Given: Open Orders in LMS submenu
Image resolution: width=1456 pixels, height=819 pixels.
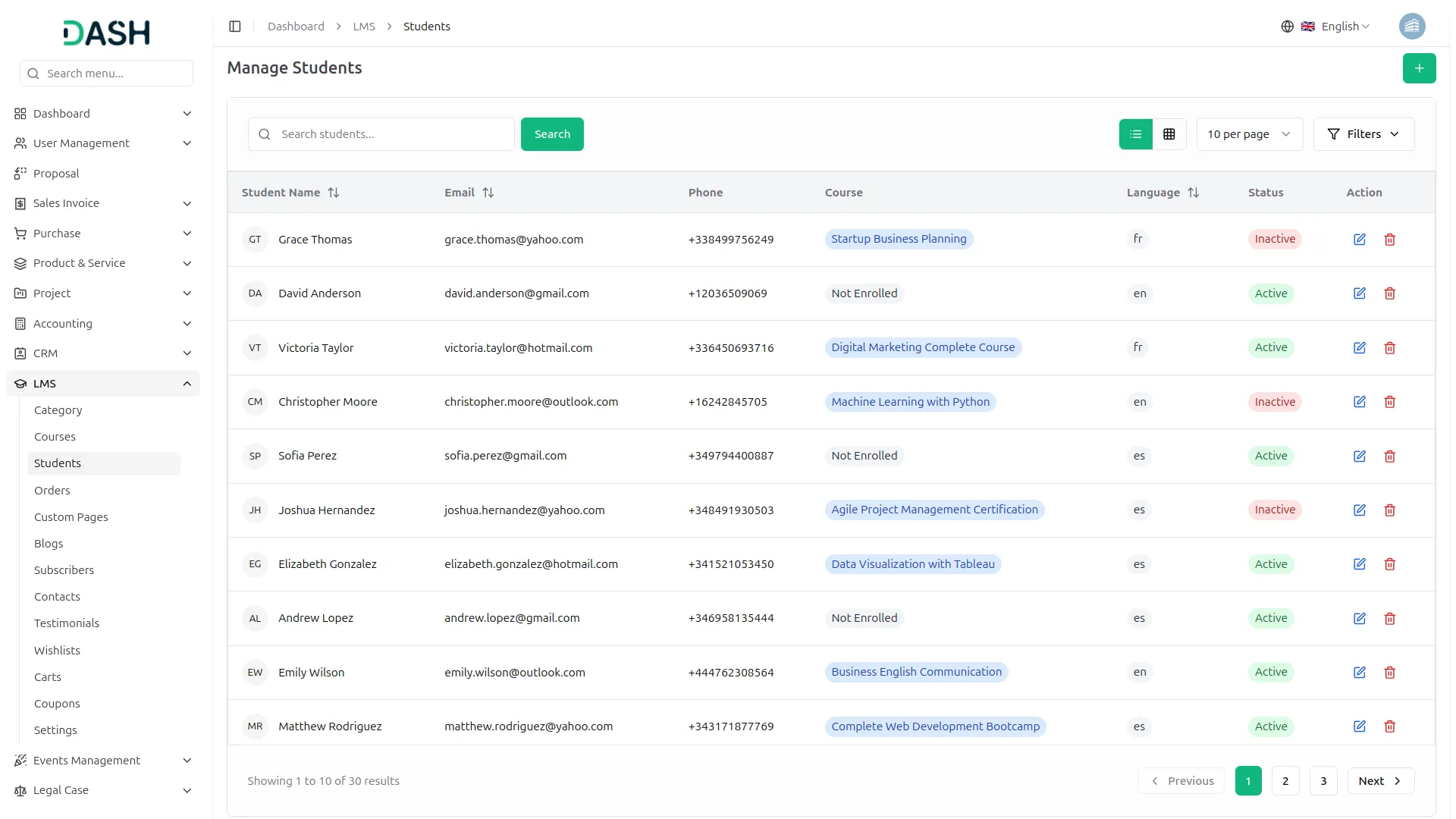Looking at the screenshot, I should click(x=52, y=491).
